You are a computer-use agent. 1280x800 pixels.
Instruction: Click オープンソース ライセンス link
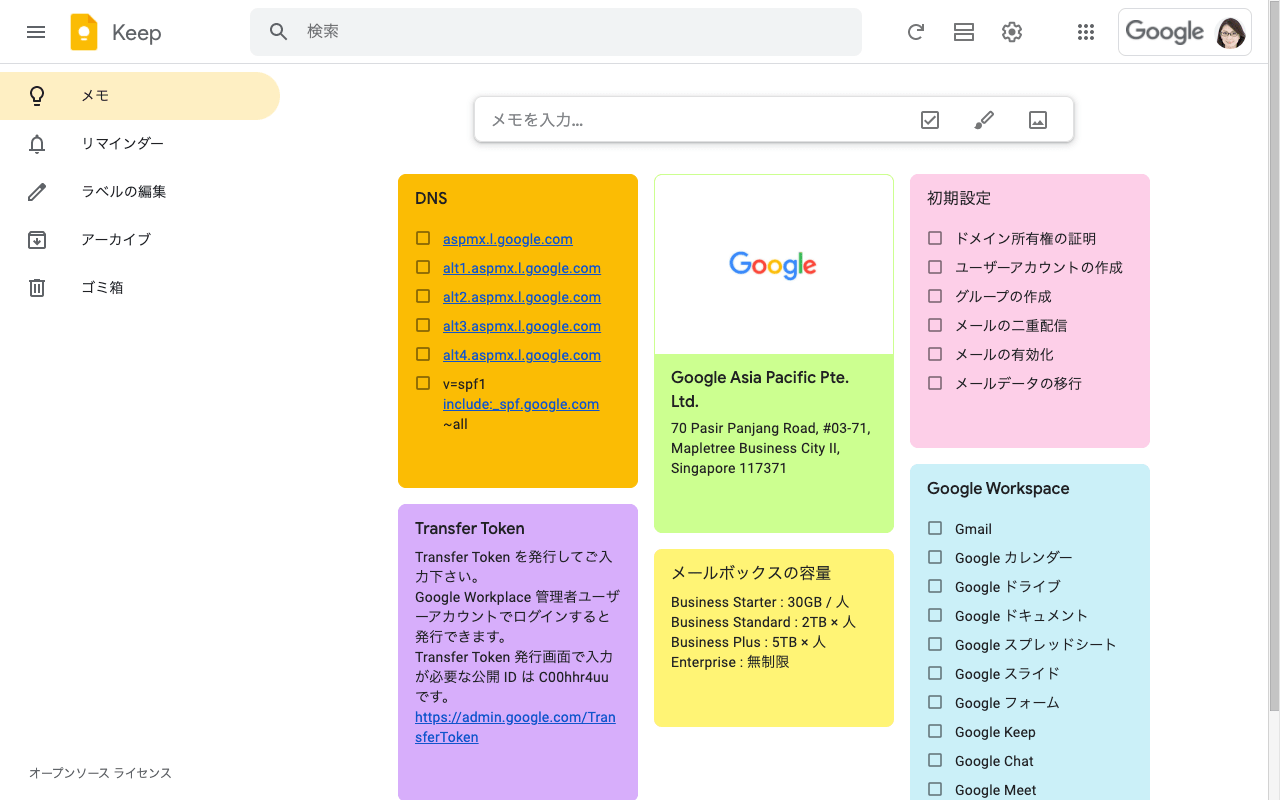pyautogui.click(x=100, y=773)
